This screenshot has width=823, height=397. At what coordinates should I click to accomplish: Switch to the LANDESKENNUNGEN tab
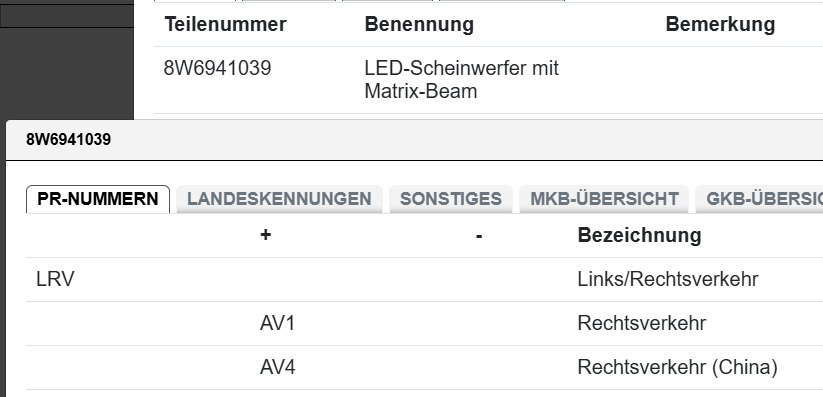click(x=279, y=199)
